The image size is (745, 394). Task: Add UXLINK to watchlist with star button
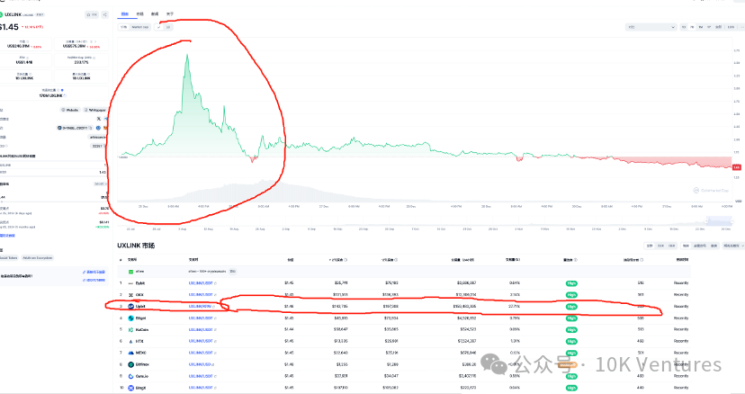[92, 15]
